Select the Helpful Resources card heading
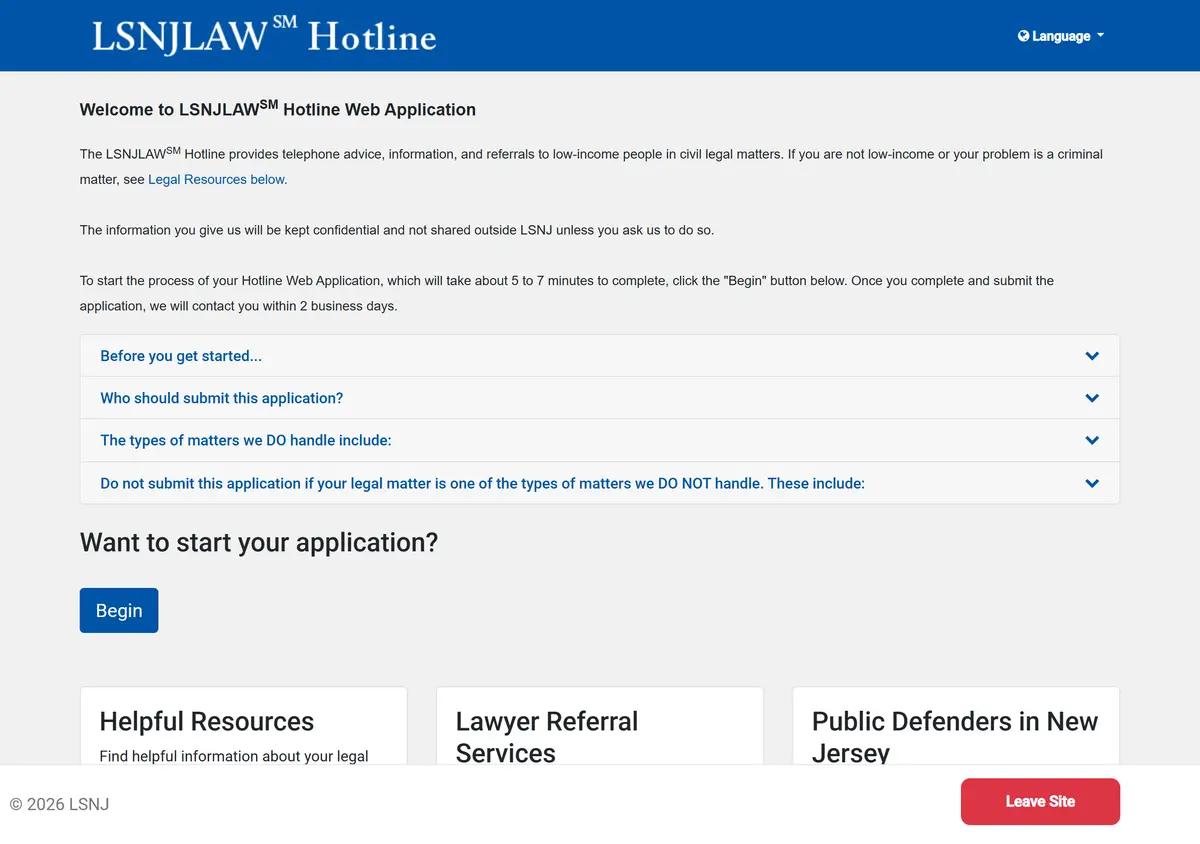 click(x=207, y=721)
